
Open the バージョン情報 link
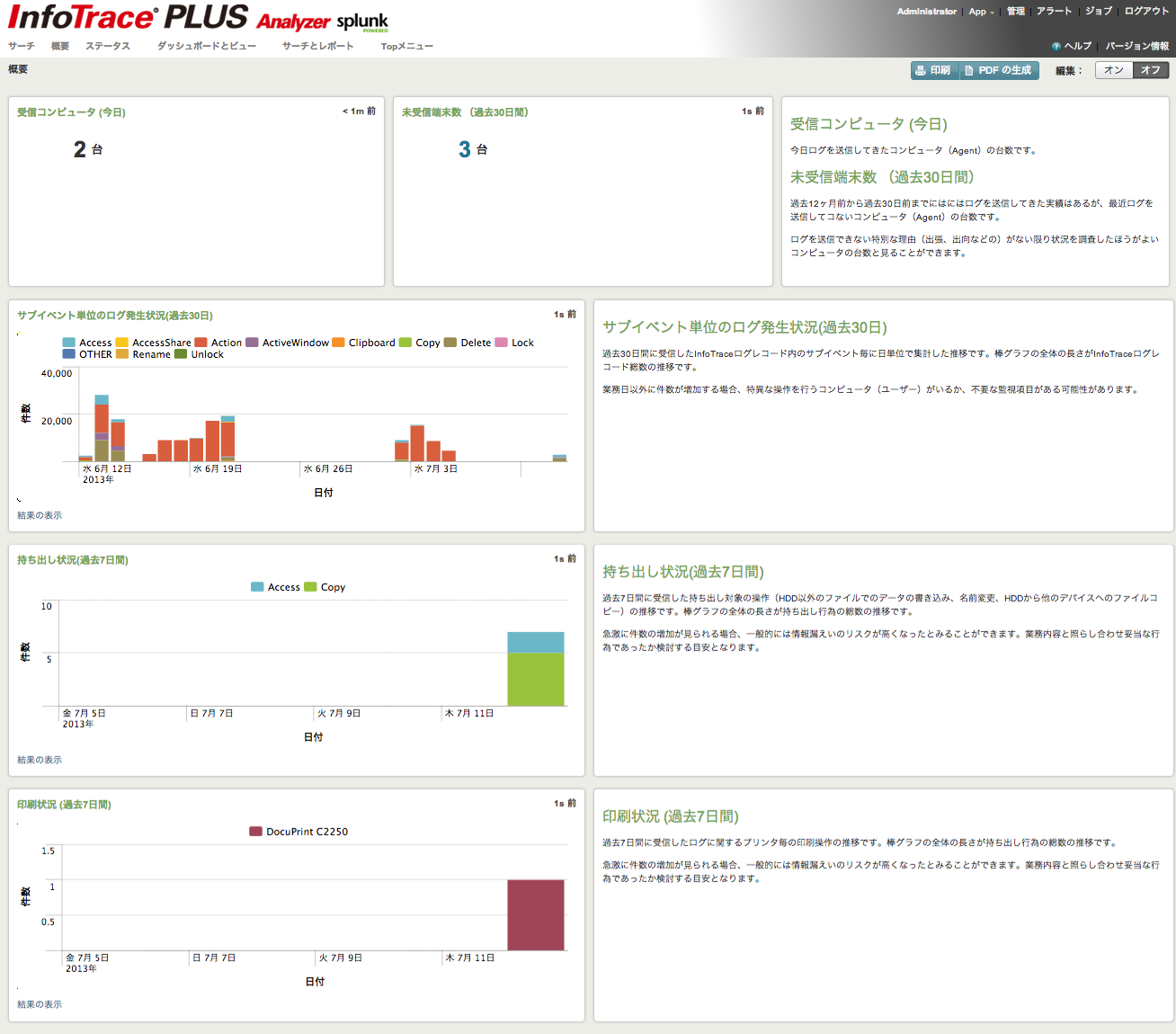click(x=1137, y=46)
